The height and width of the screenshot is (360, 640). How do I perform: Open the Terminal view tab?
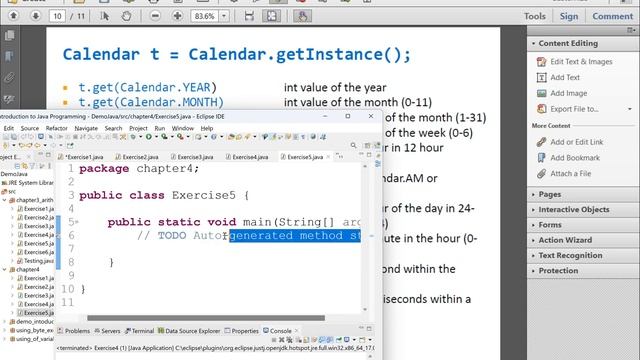pos(139,331)
